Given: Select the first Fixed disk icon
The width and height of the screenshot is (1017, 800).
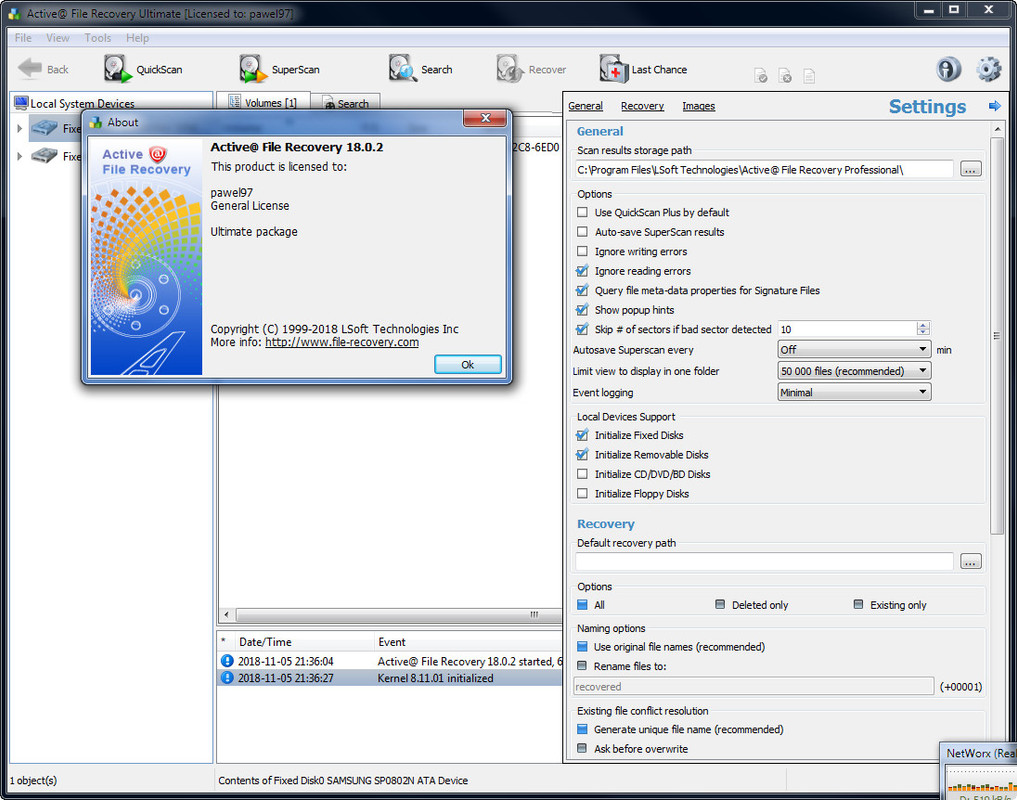Looking at the screenshot, I should point(45,128).
